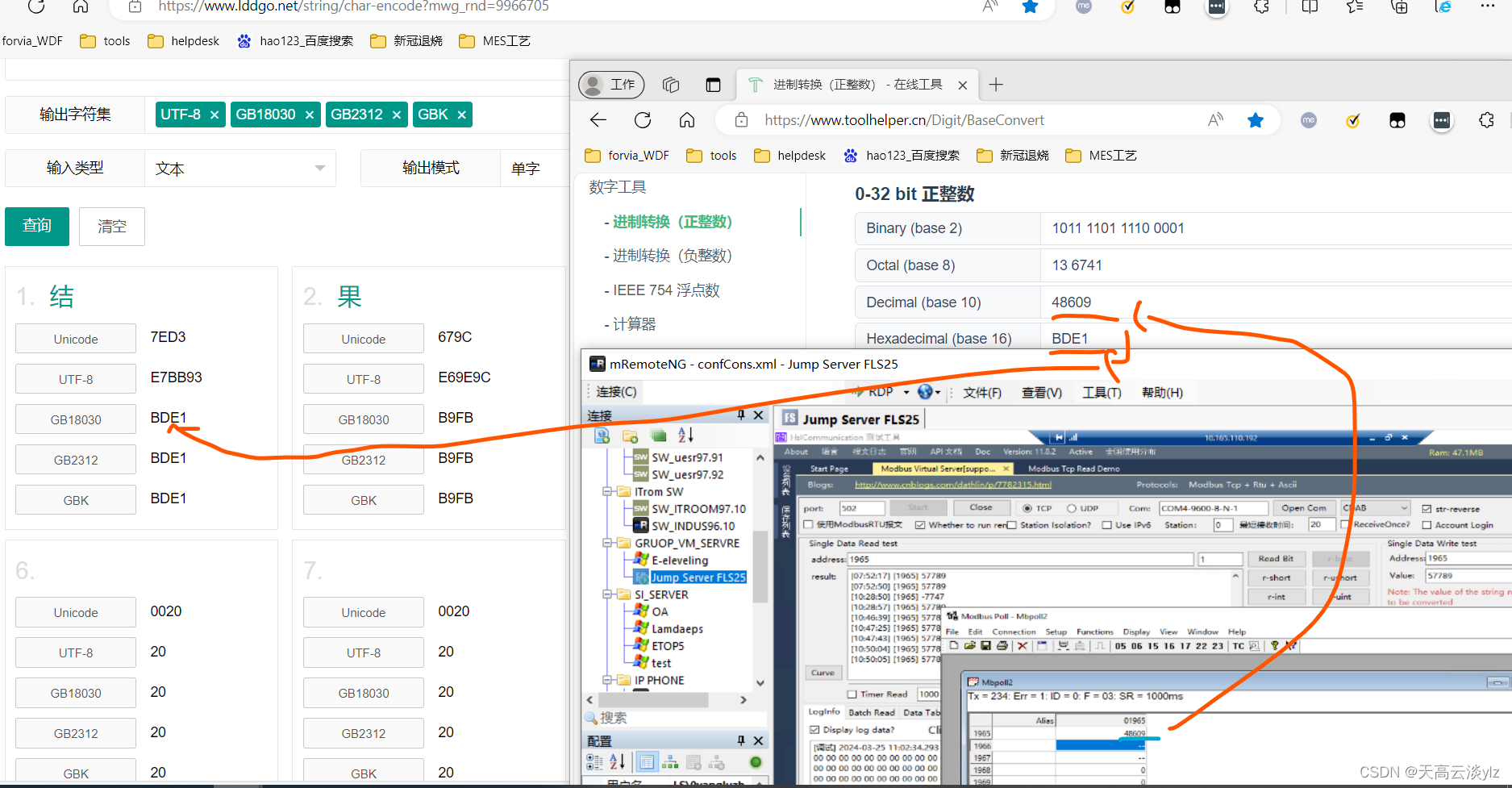The height and width of the screenshot is (788, 1512).
Task: Open the home page in the toolhelper browser window
Action: (x=686, y=120)
